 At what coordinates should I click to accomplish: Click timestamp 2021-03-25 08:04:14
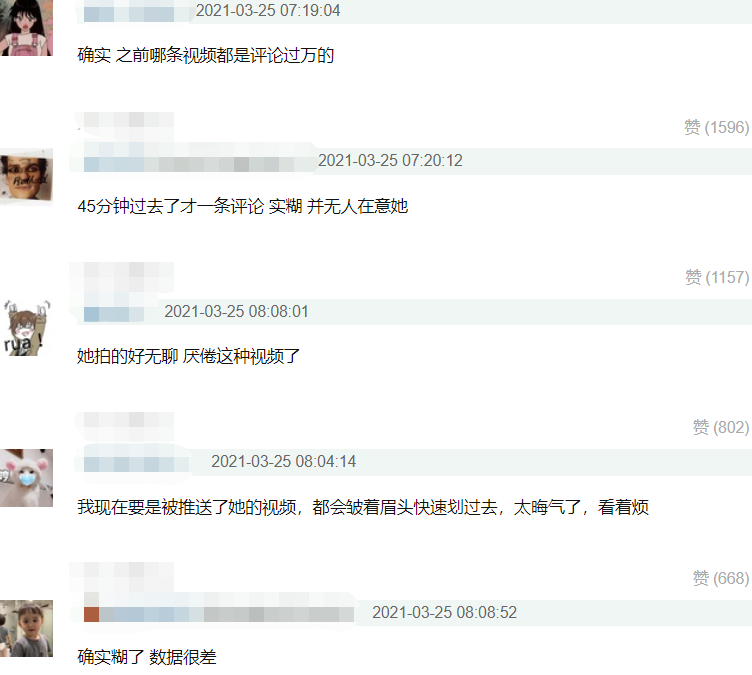pos(283,462)
